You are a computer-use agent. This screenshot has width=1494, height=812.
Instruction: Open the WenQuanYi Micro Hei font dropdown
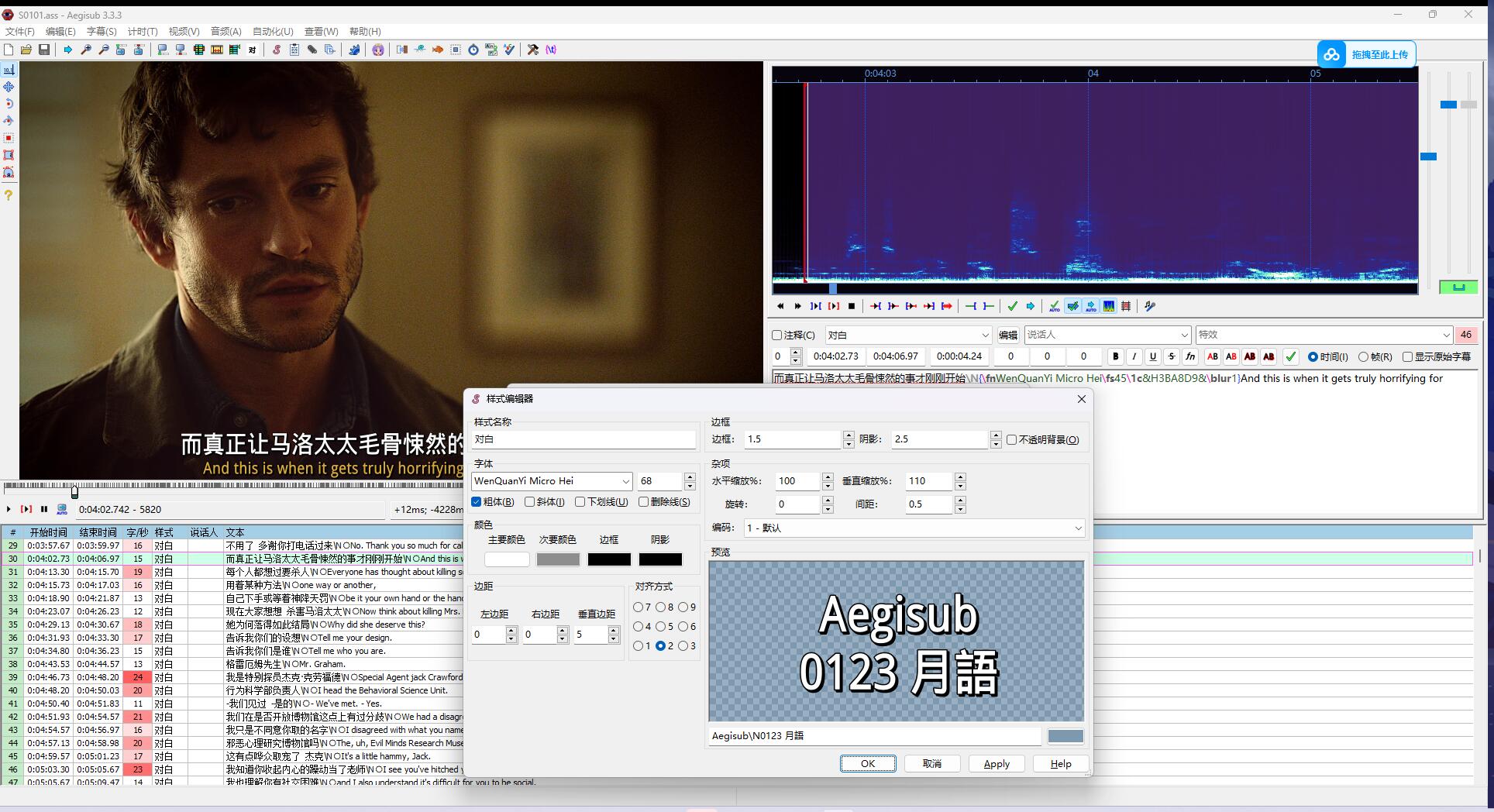pyautogui.click(x=625, y=481)
